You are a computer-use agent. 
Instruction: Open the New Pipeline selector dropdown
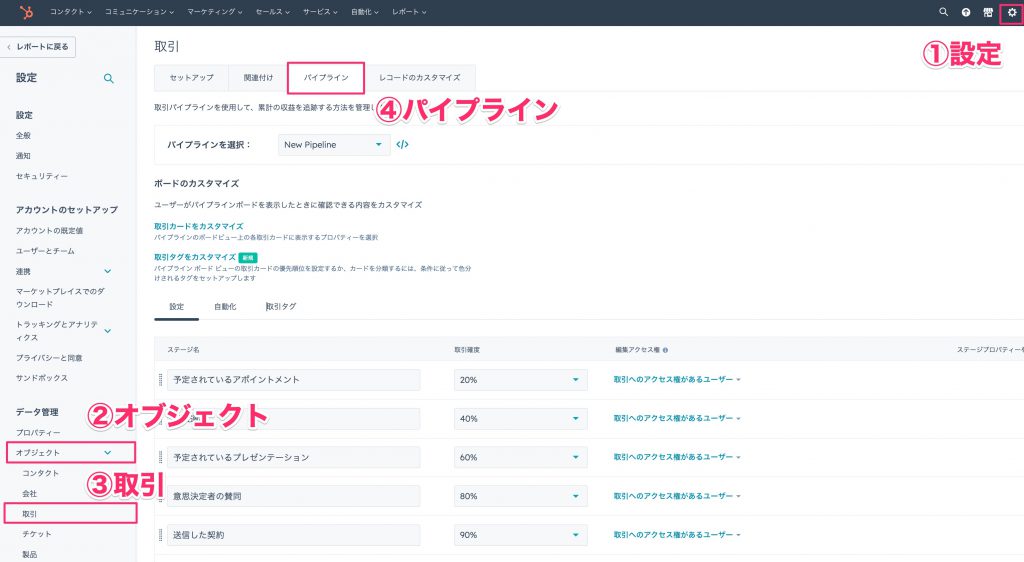pyautogui.click(x=334, y=145)
